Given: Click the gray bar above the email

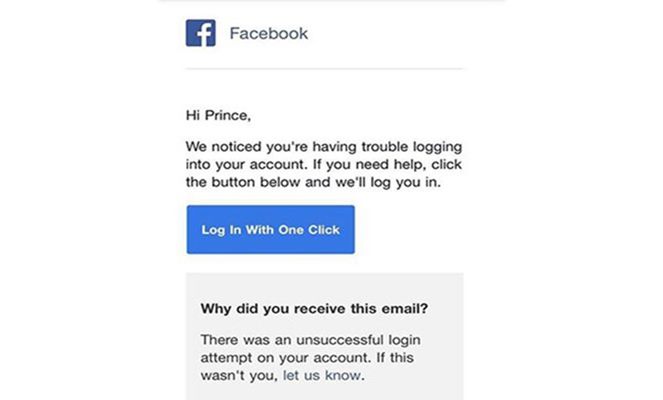Looking at the screenshot, I should click(x=331, y=1).
